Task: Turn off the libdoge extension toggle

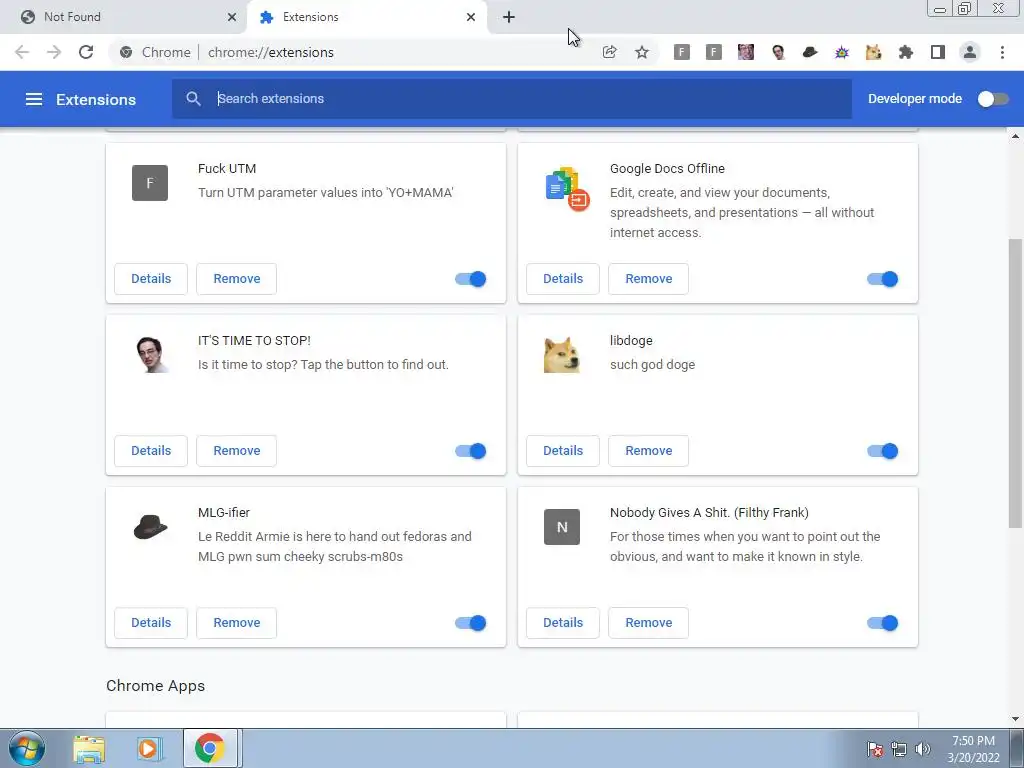Action: [882, 451]
